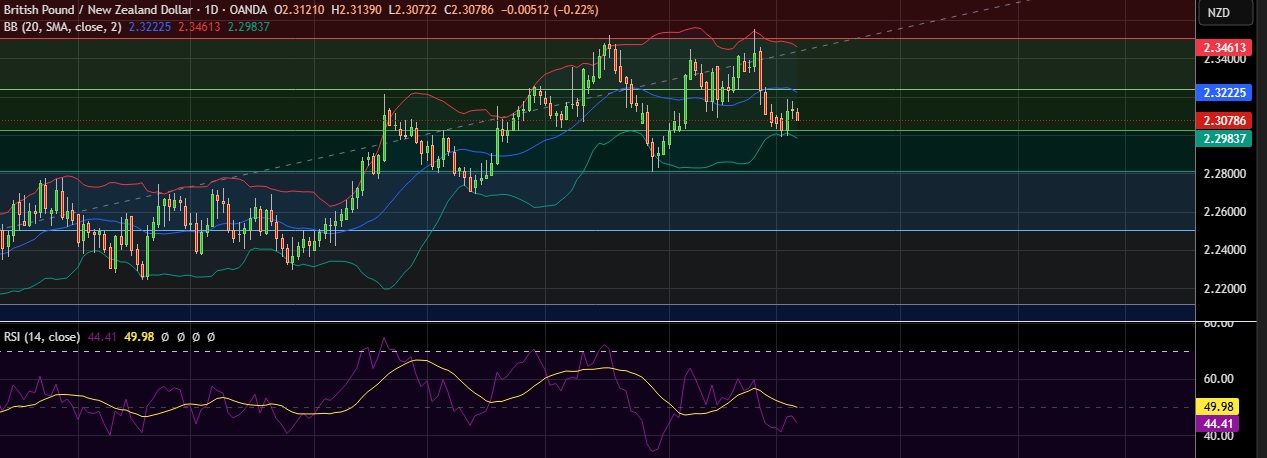This screenshot has width=1267, height=458.
Task: Click the yellow 49.98 RSI axis label
Action: click(x=1216, y=407)
